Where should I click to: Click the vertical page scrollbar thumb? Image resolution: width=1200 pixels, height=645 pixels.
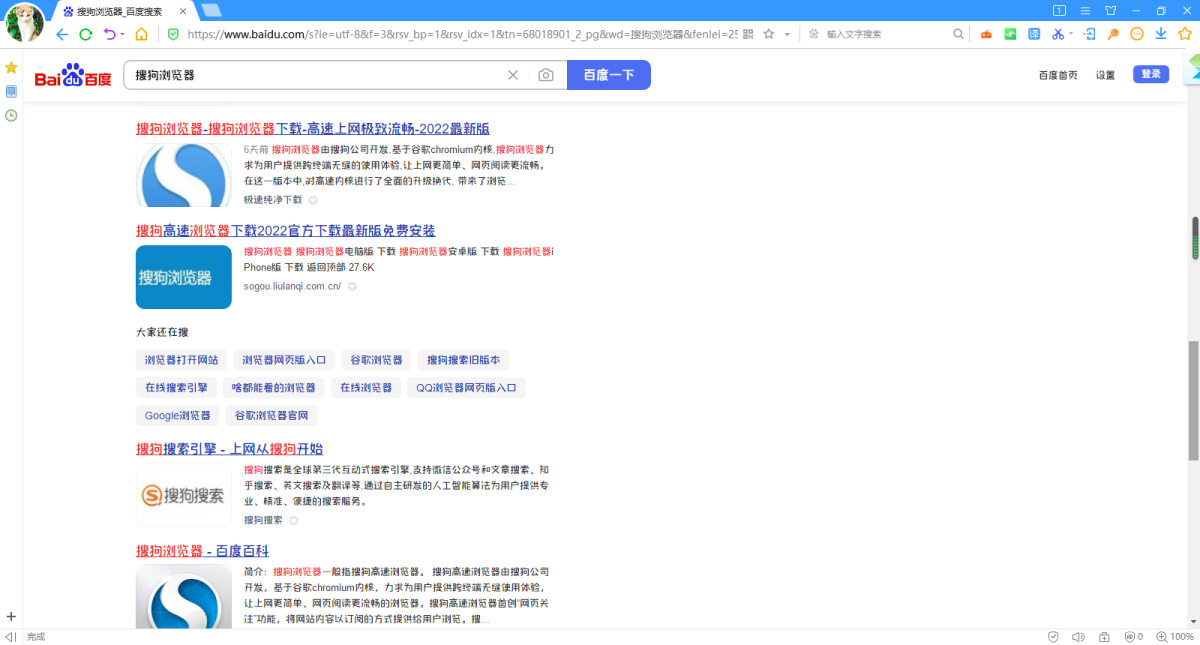[x=1193, y=401]
